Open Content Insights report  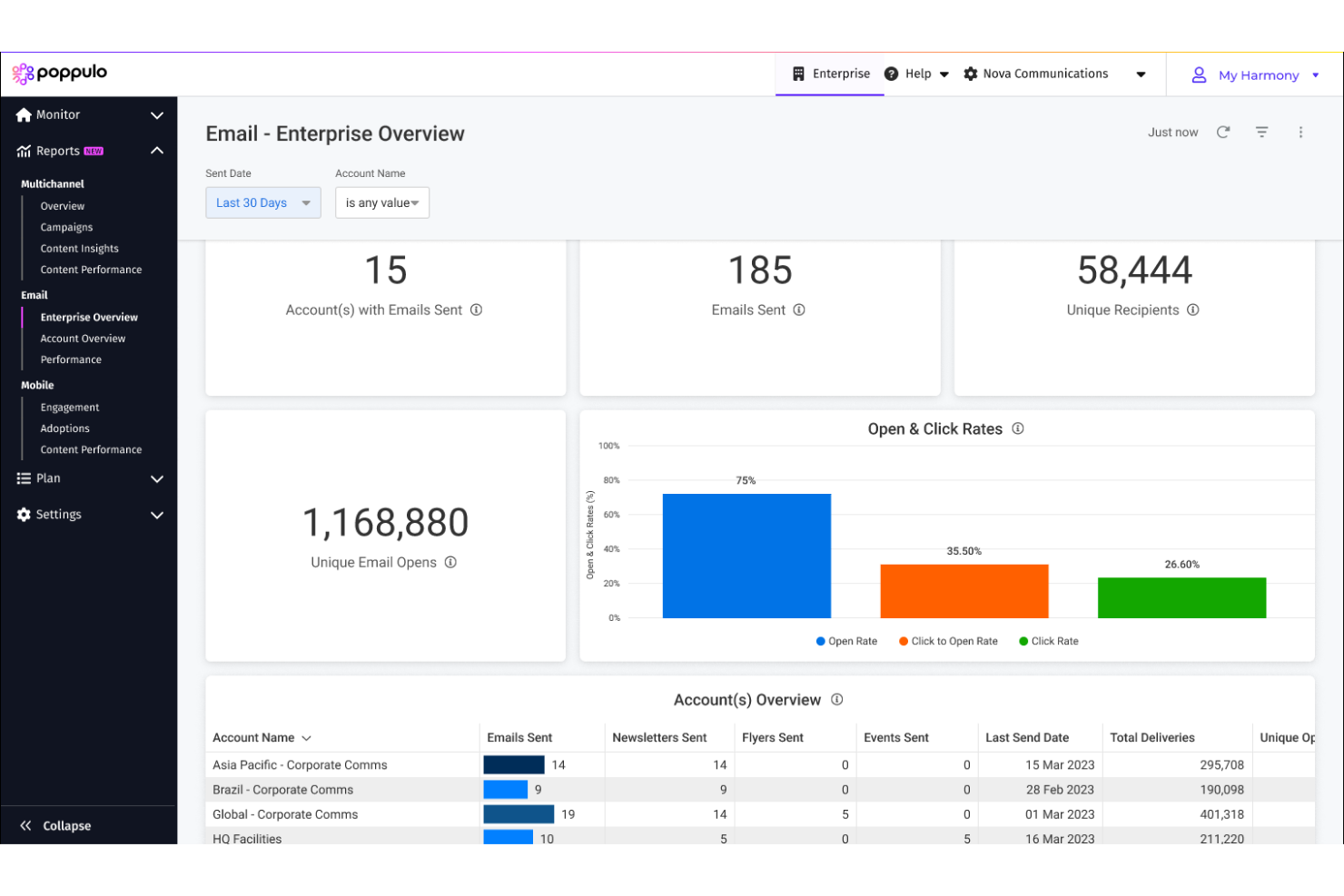(x=80, y=249)
